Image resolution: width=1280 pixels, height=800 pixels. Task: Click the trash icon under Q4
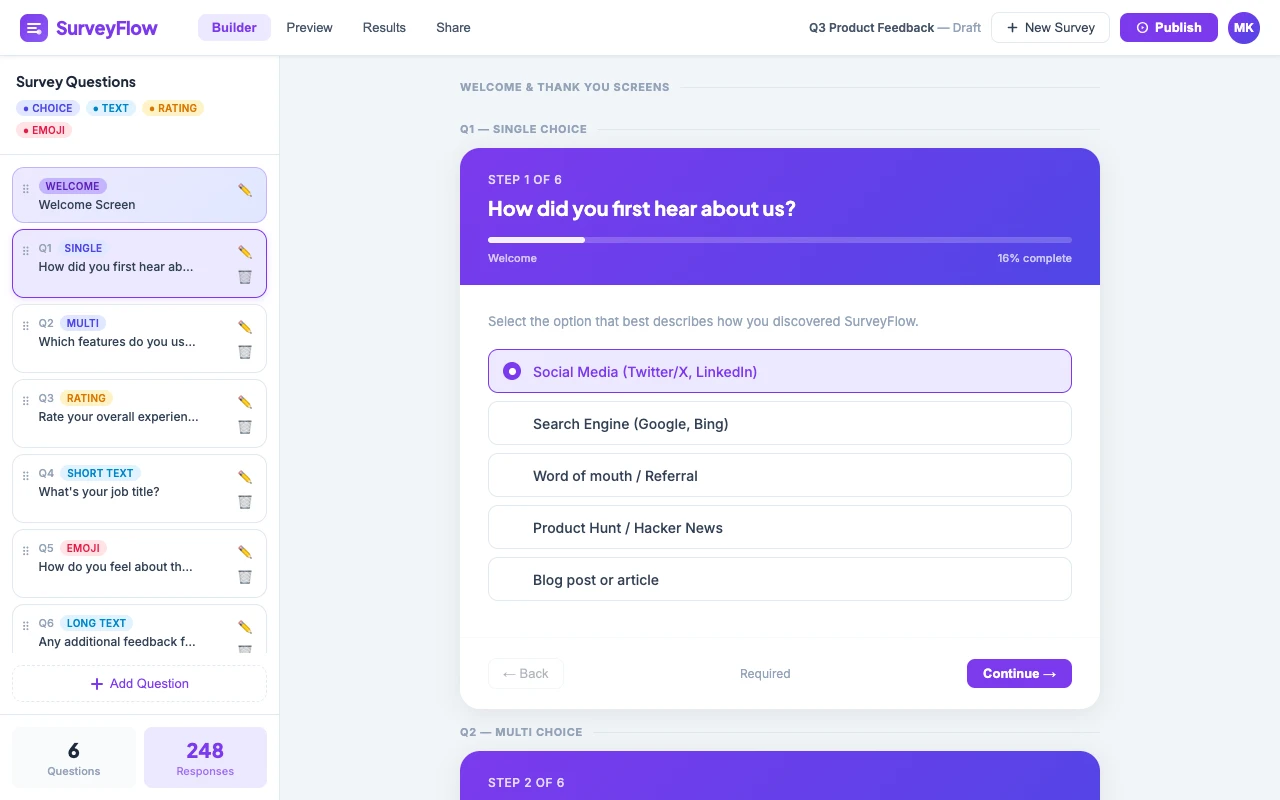tap(245, 502)
